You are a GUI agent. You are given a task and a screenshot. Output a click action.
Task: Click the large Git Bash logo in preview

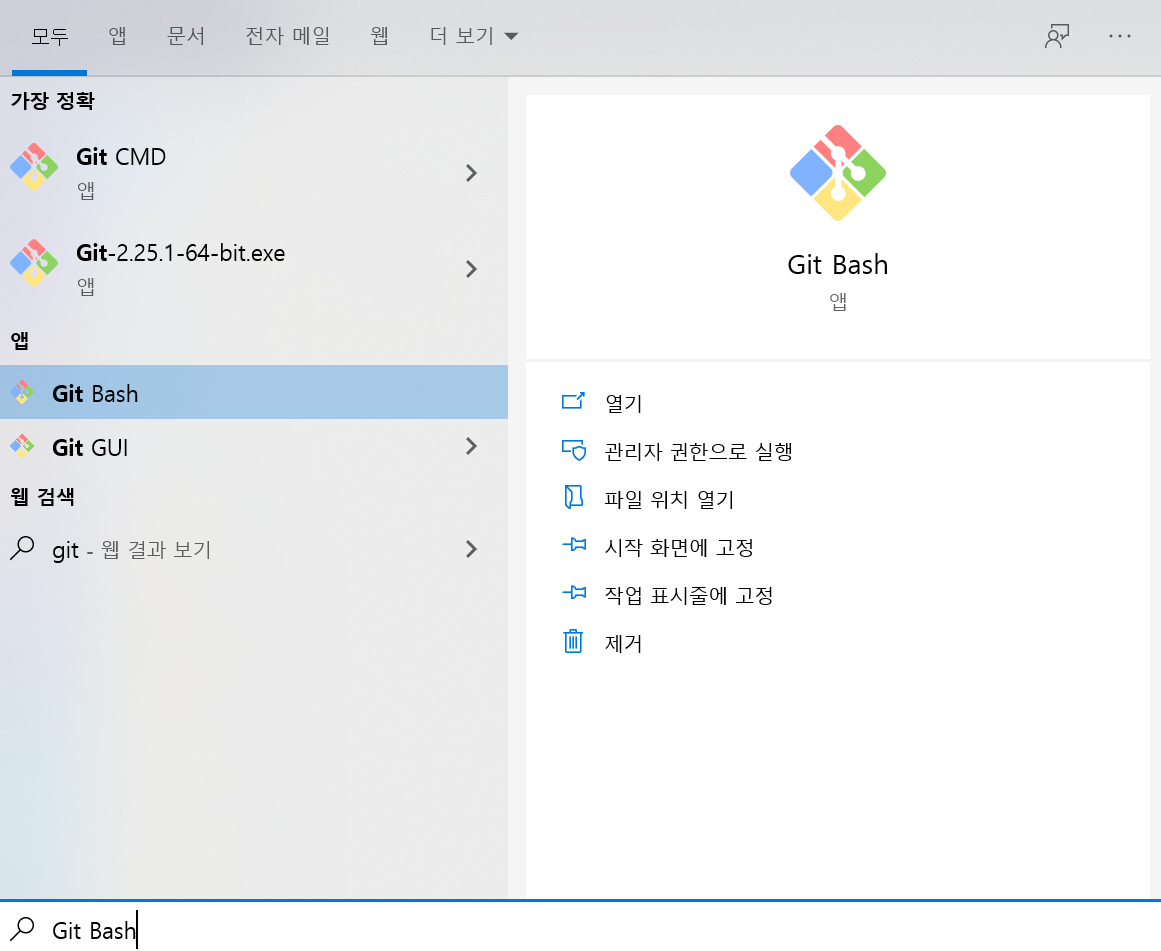click(x=837, y=173)
